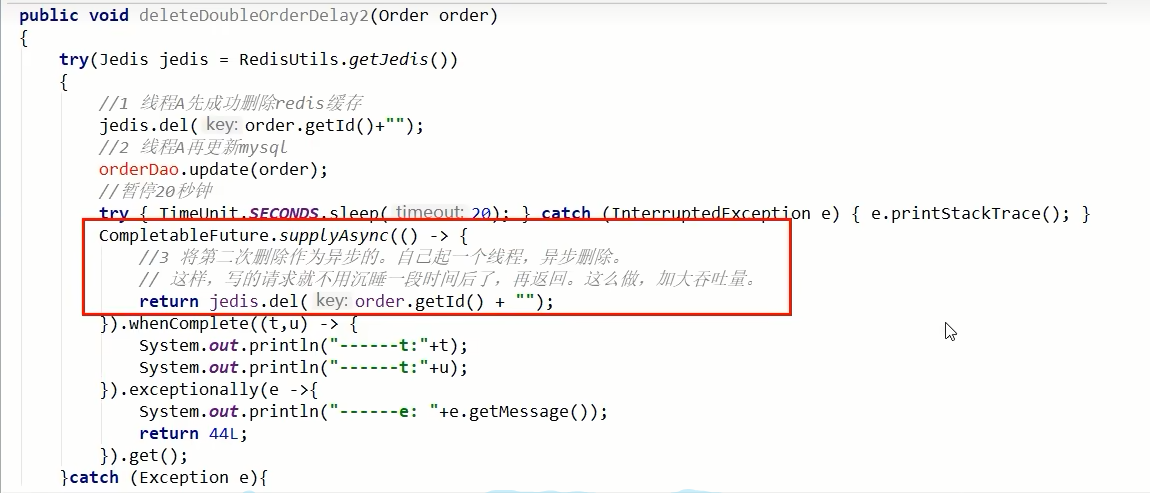Click the comment starting with //3
The height and width of the screenshot is (493, 1150).
pos(380,257)
